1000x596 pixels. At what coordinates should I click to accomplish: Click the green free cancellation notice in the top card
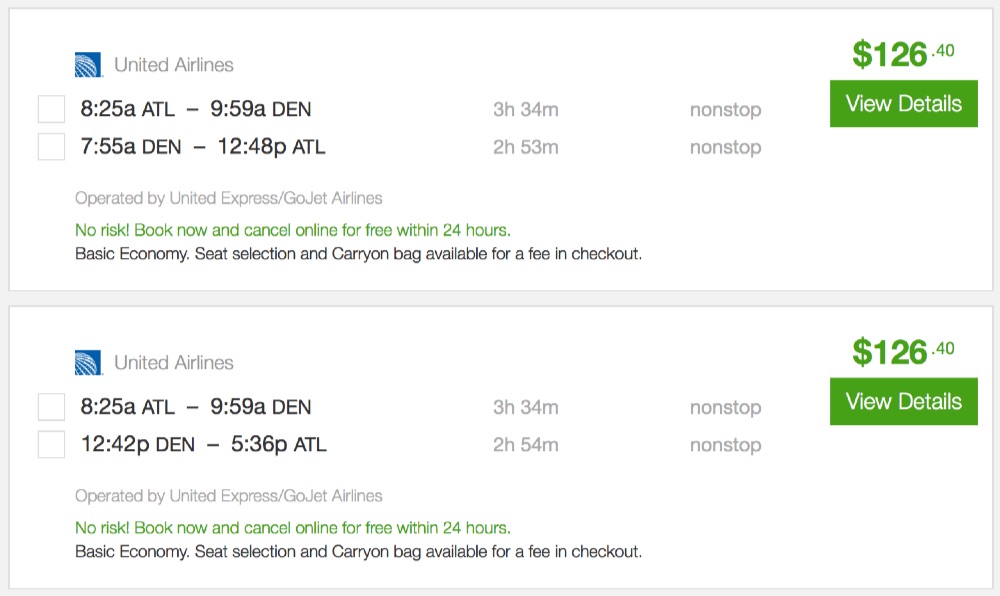292,230
